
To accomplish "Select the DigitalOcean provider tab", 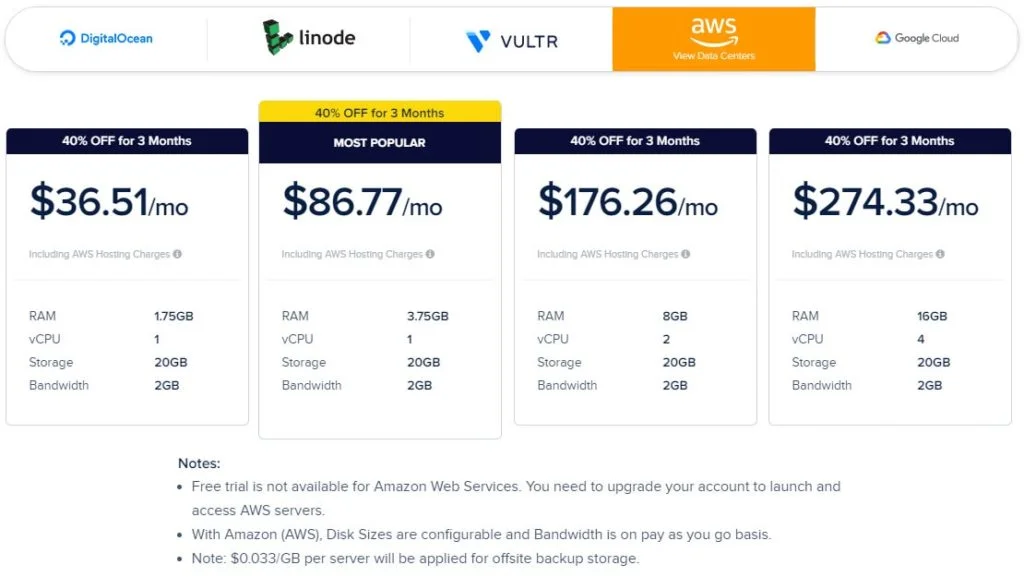I will point(106,39).
